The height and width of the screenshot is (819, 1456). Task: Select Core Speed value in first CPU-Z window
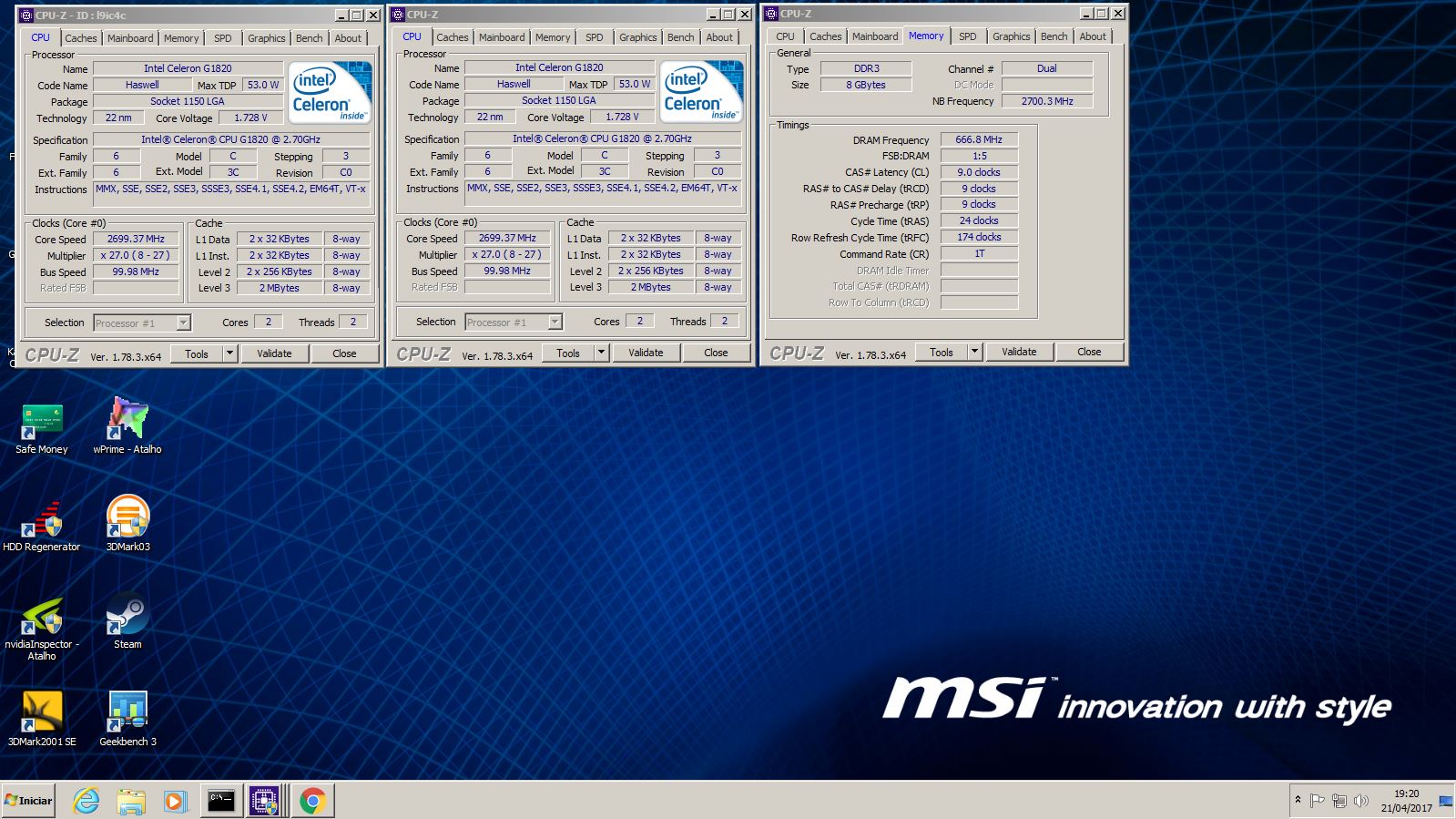coord(136,239)
